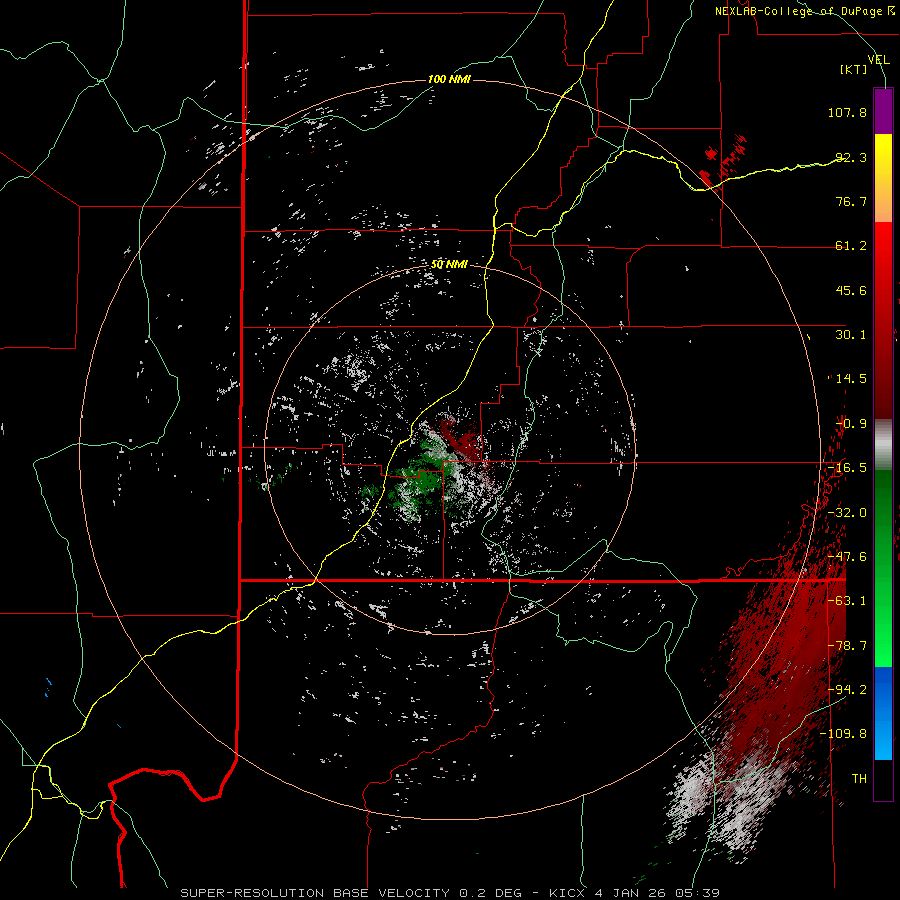900x900 pixels.
Task: Select the 61.2 legend value
Action: [851, 246]
